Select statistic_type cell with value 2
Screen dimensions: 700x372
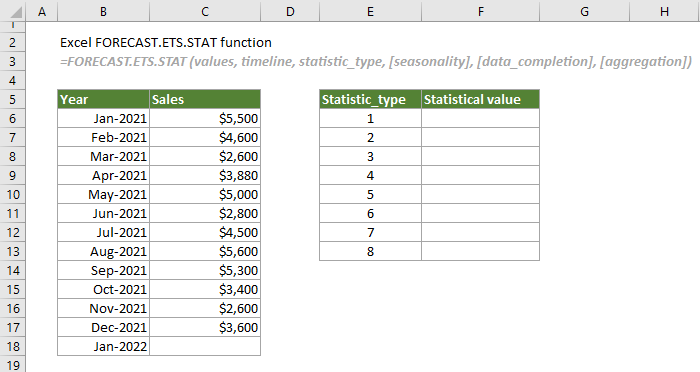point(370,137)
